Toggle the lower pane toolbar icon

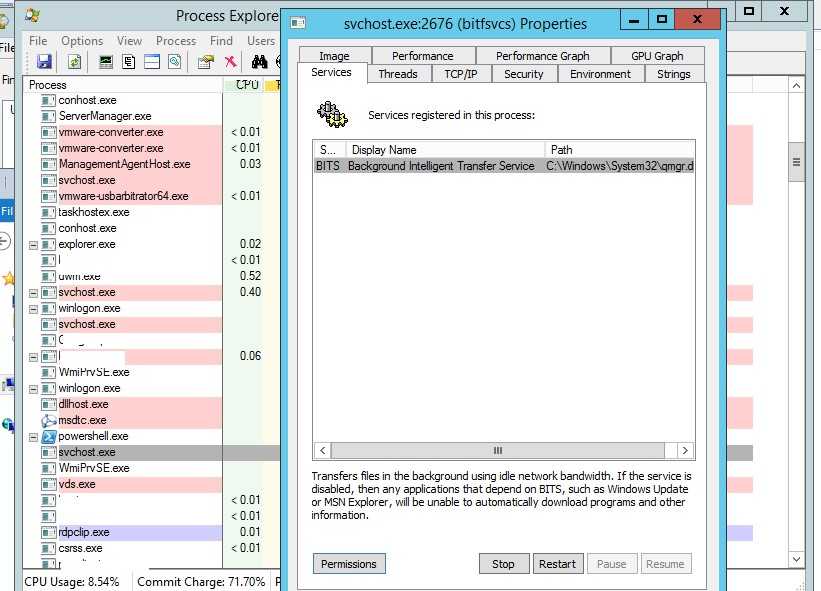point(152,62)
